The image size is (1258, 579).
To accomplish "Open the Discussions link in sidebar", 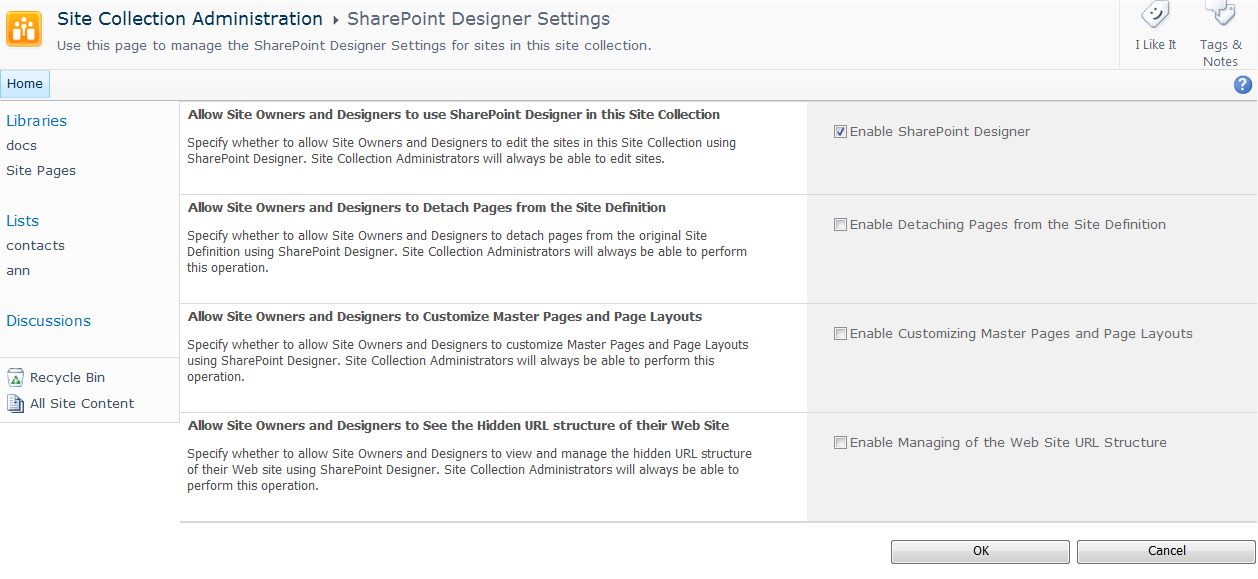I will tap(49, 321).
